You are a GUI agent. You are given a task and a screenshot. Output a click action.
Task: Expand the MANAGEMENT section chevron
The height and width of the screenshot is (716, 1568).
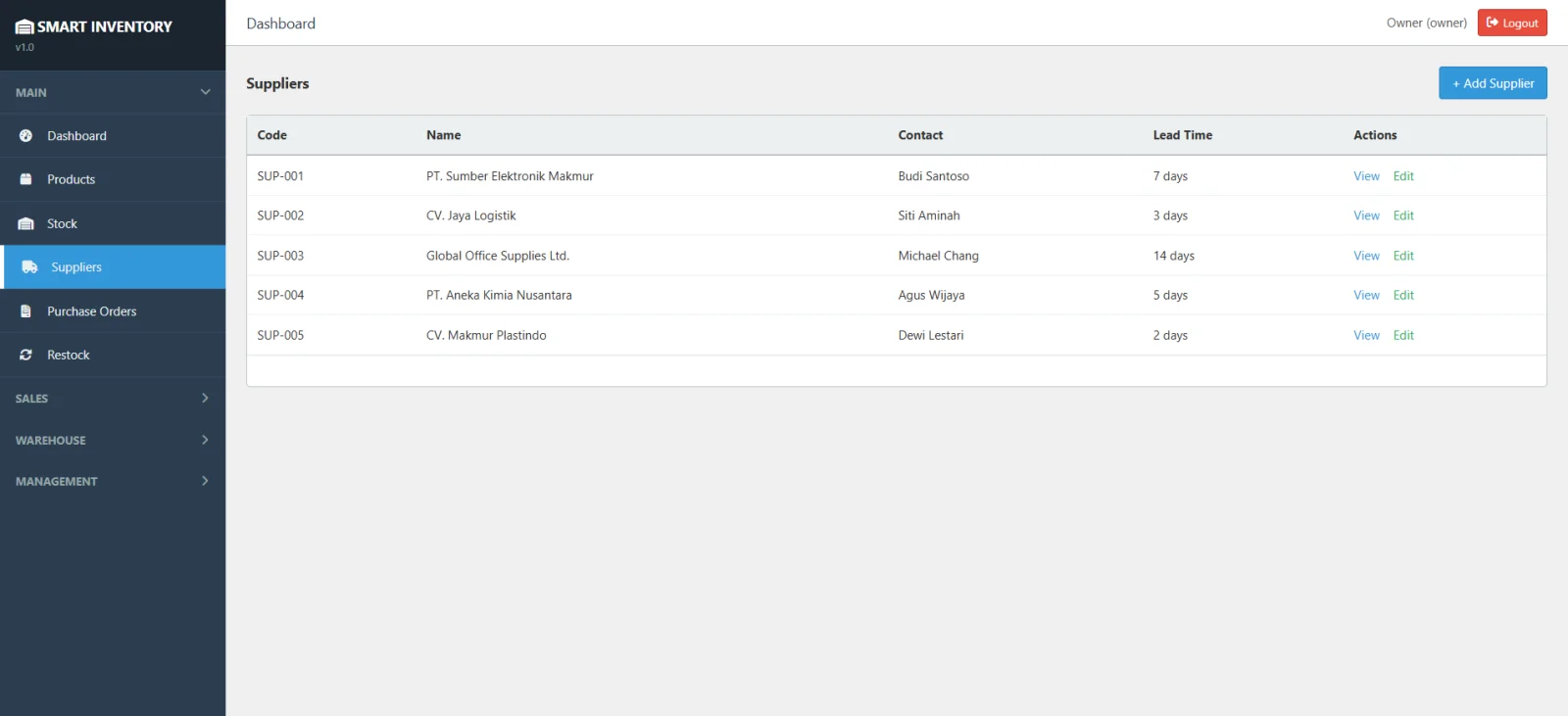coord(205,481)
